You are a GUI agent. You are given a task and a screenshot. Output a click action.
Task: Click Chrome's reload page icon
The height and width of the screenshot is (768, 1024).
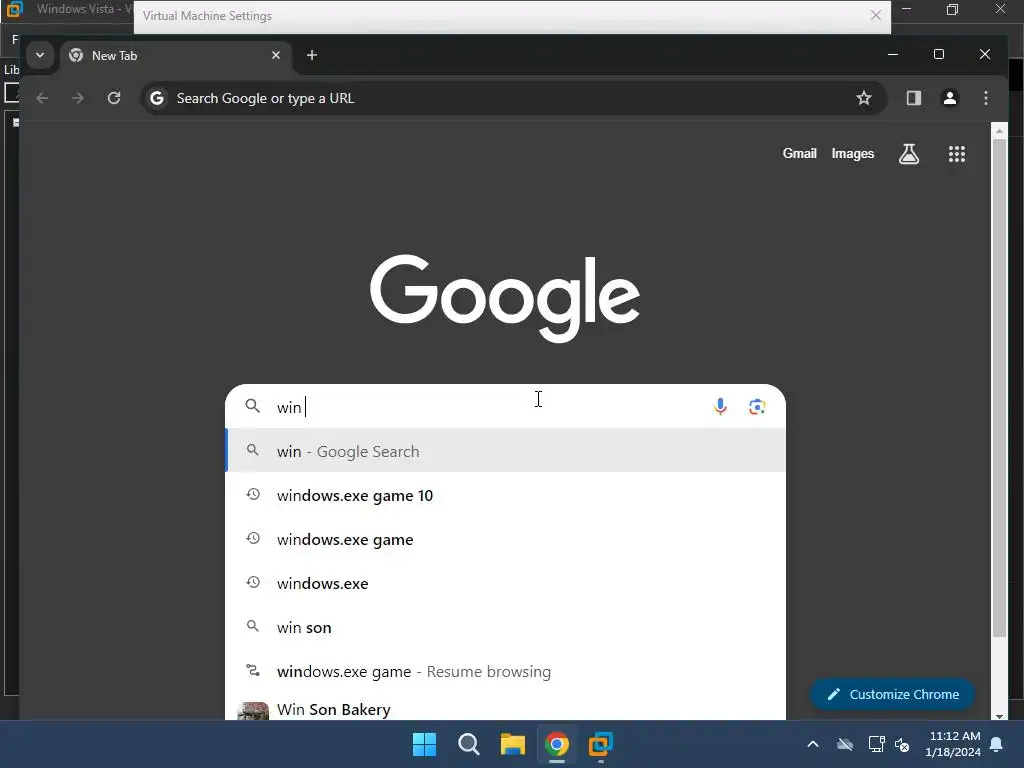[x=114, y=98]
